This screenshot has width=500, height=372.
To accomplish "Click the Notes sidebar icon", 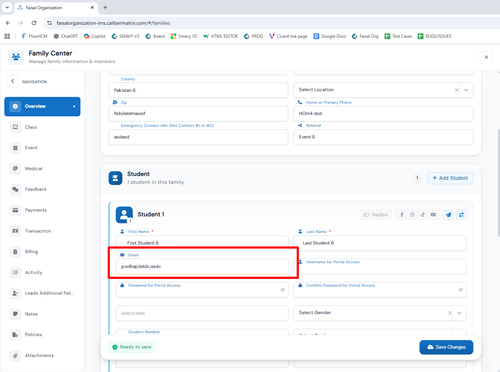I will [15, 314].
